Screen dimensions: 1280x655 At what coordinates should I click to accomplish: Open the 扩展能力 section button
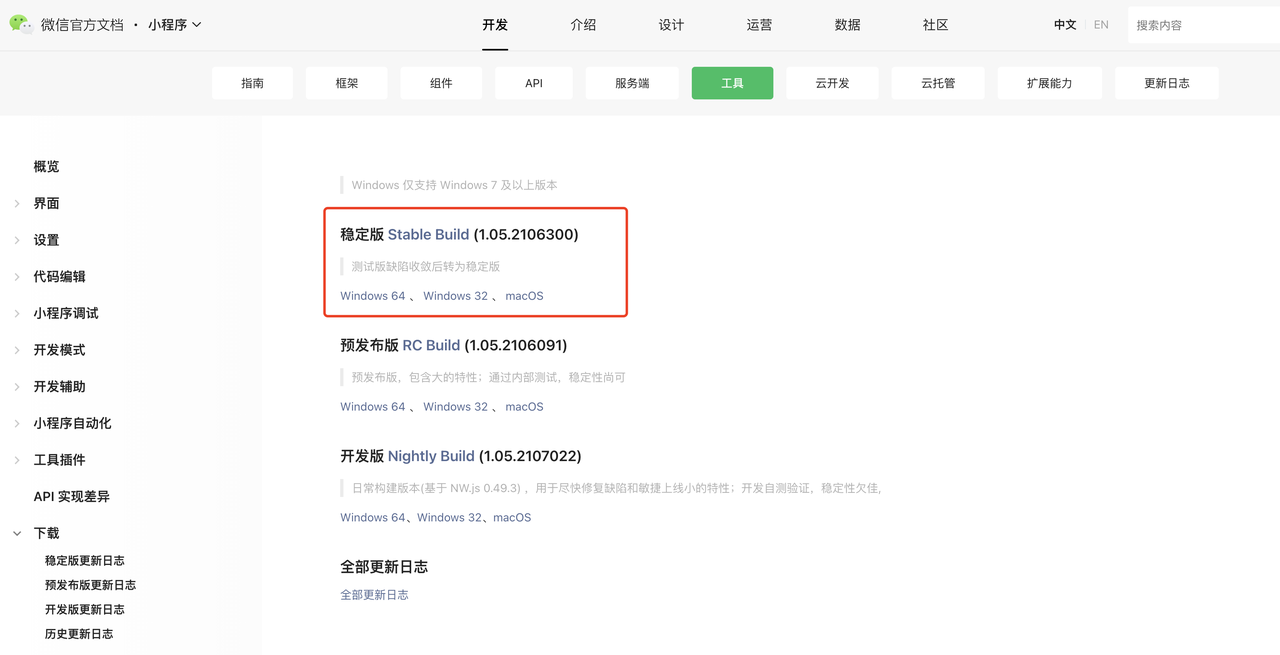pos(1050,83)
